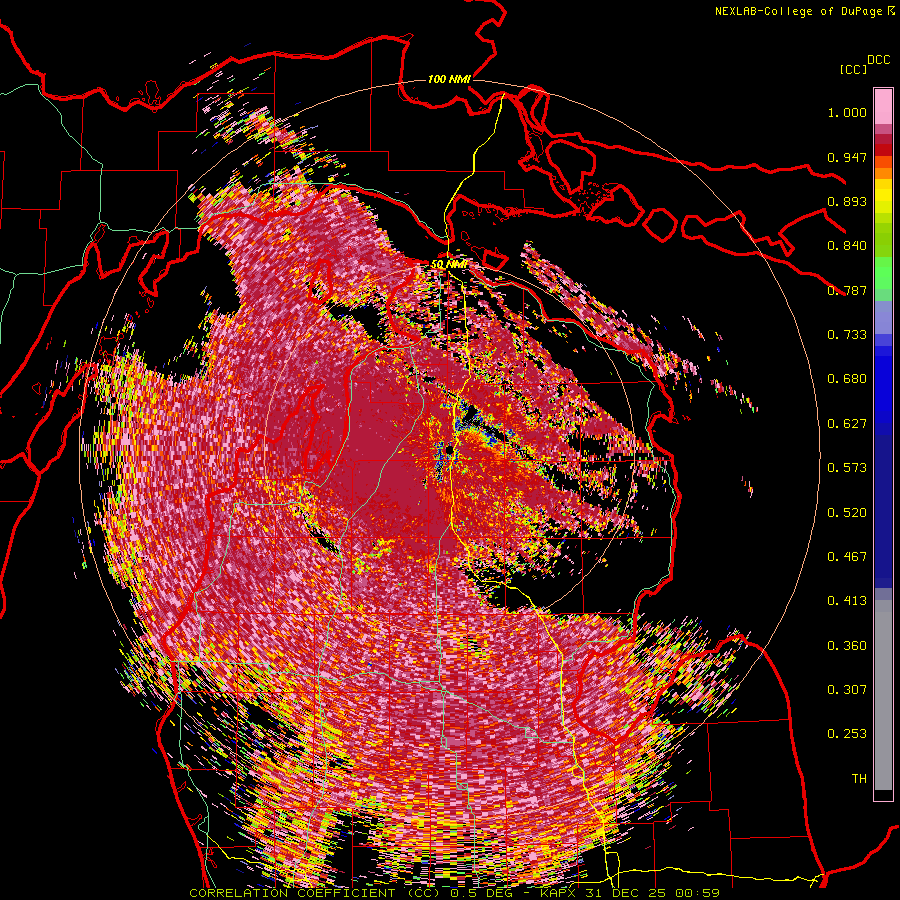Click the light pink top color bar segment

[x=883, y=107]
